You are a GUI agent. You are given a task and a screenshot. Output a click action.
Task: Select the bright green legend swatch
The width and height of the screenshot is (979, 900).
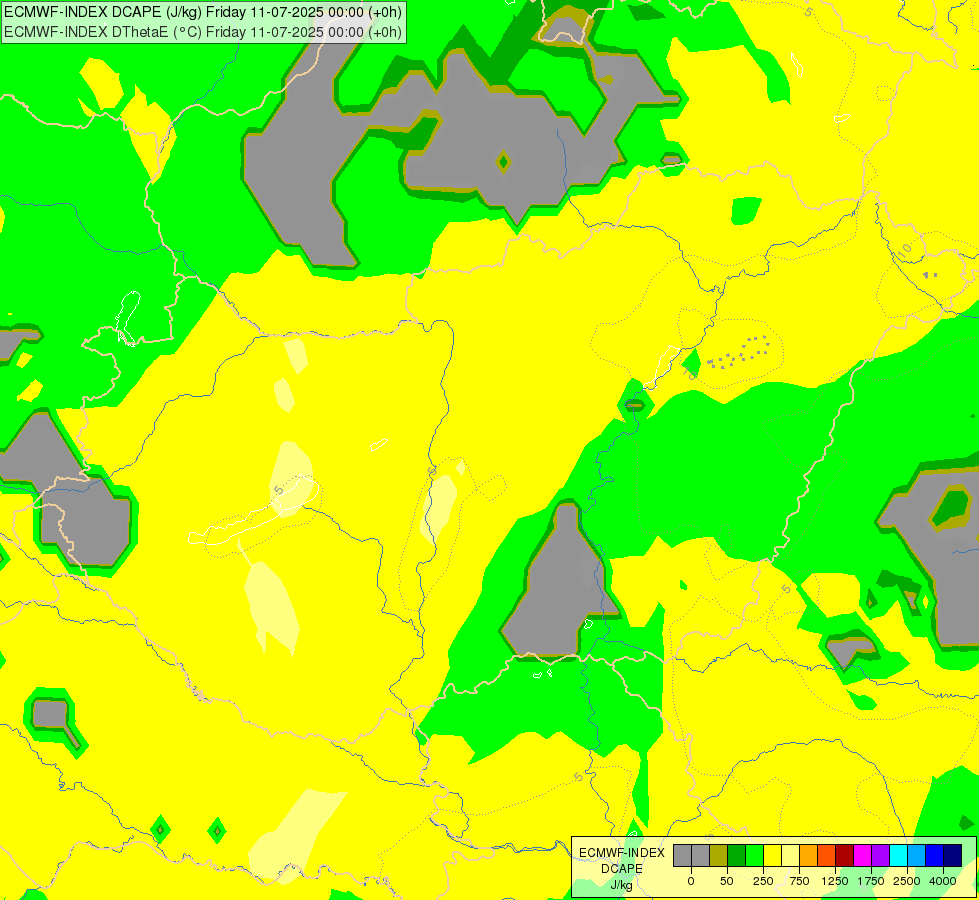754,856
